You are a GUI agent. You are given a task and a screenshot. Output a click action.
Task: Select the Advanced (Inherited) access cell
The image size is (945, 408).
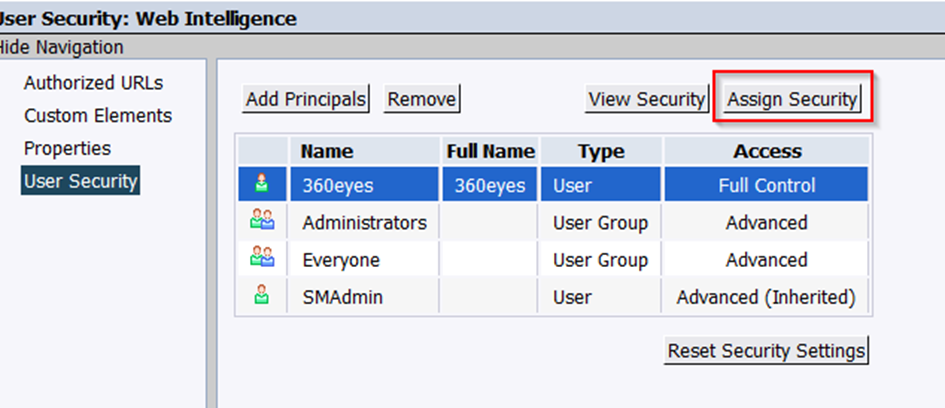[766, 297]
